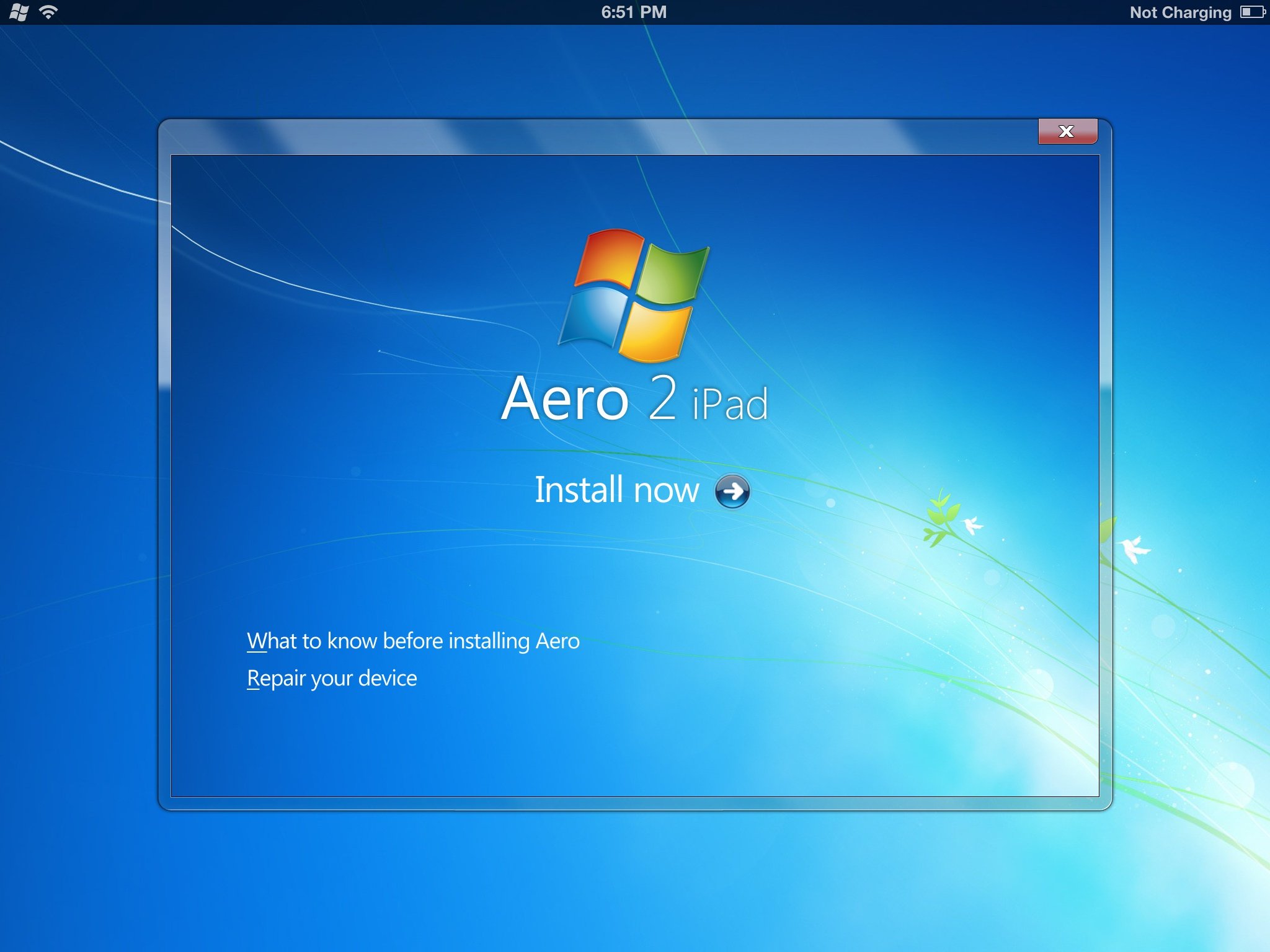Screen dimensions: 1270x952
Task: Close the Aero 2 iPad installer window
Action: click(1067, 131)
